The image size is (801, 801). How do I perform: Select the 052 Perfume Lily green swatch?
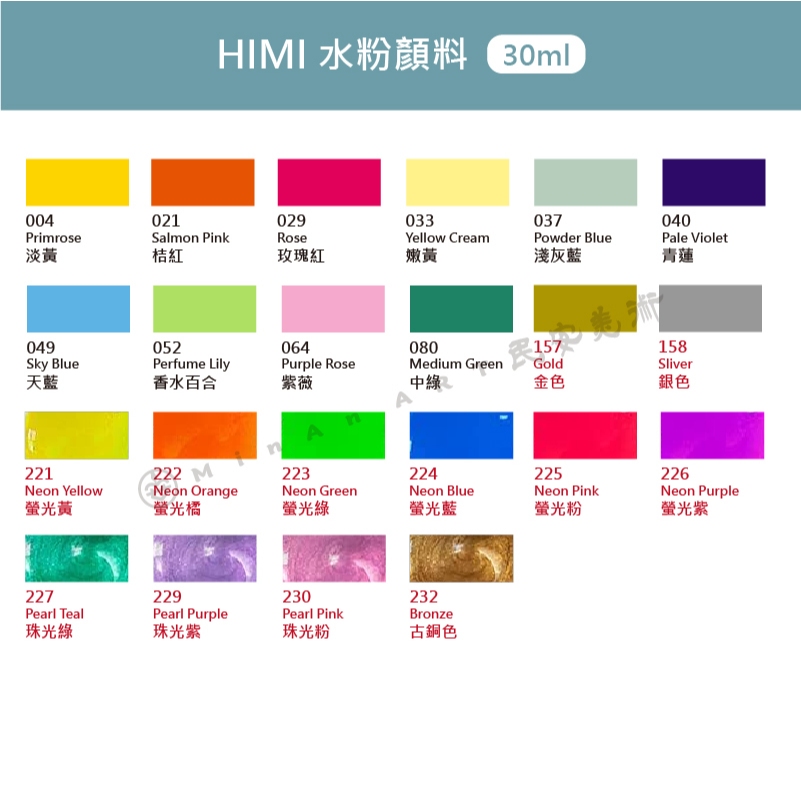coord(204,309)
